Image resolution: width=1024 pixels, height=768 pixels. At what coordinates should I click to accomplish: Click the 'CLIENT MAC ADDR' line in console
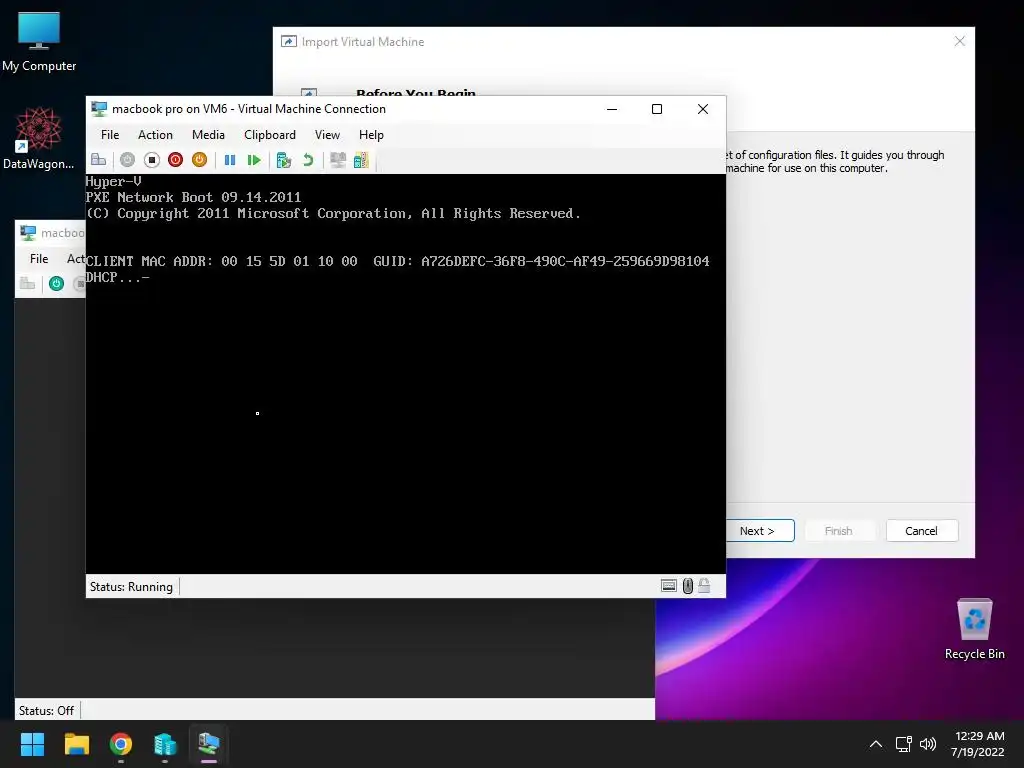(x=398, y=261)
